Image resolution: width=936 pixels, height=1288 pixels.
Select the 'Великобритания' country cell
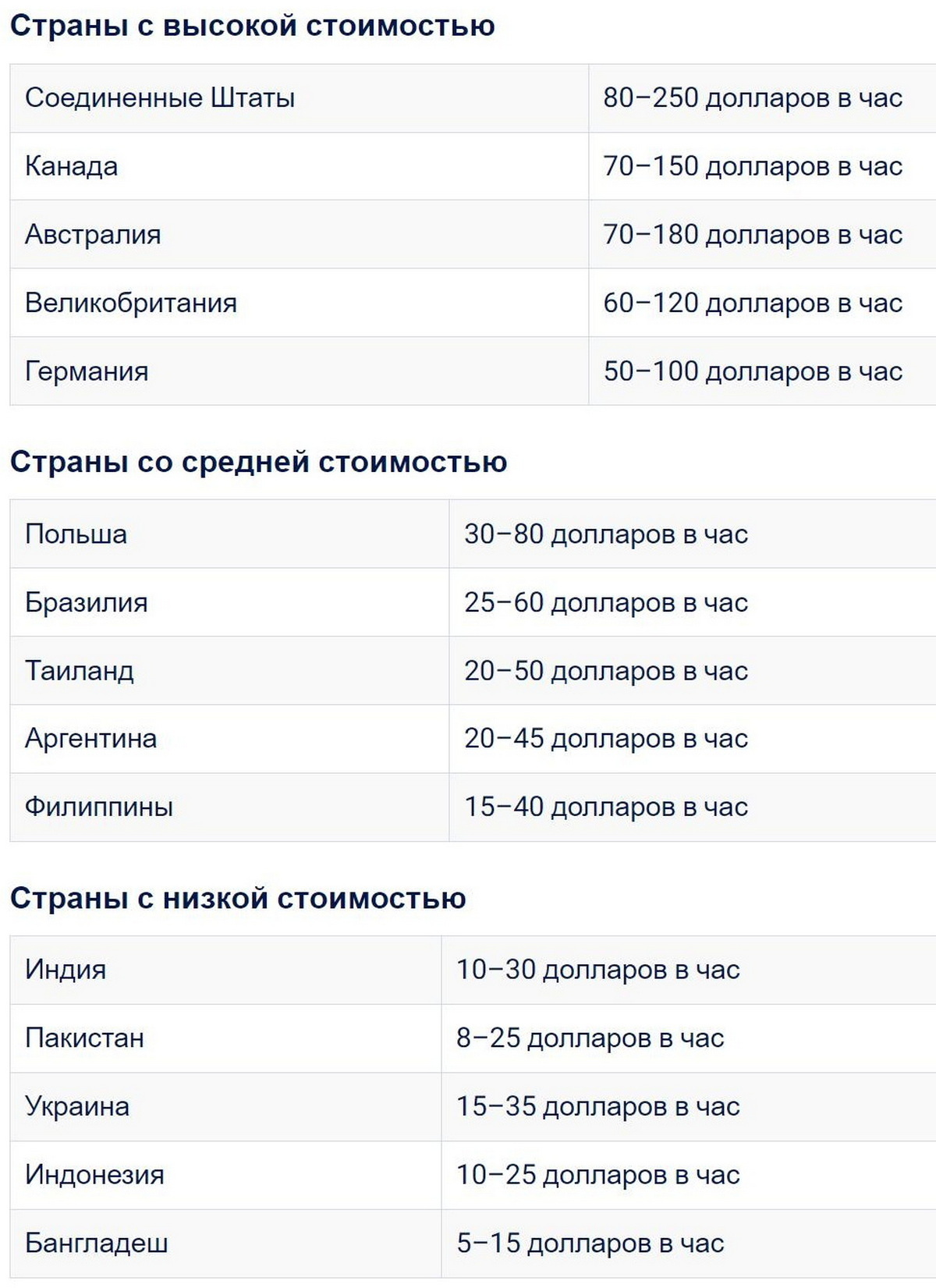click(131, 303)
